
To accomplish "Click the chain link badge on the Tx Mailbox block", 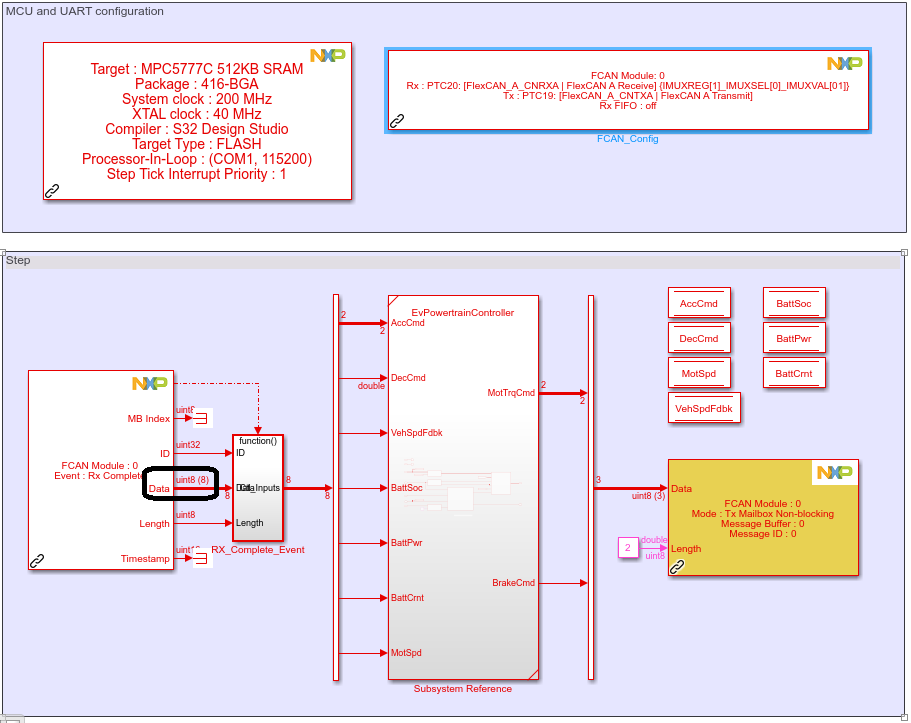I will coord(678,566).
